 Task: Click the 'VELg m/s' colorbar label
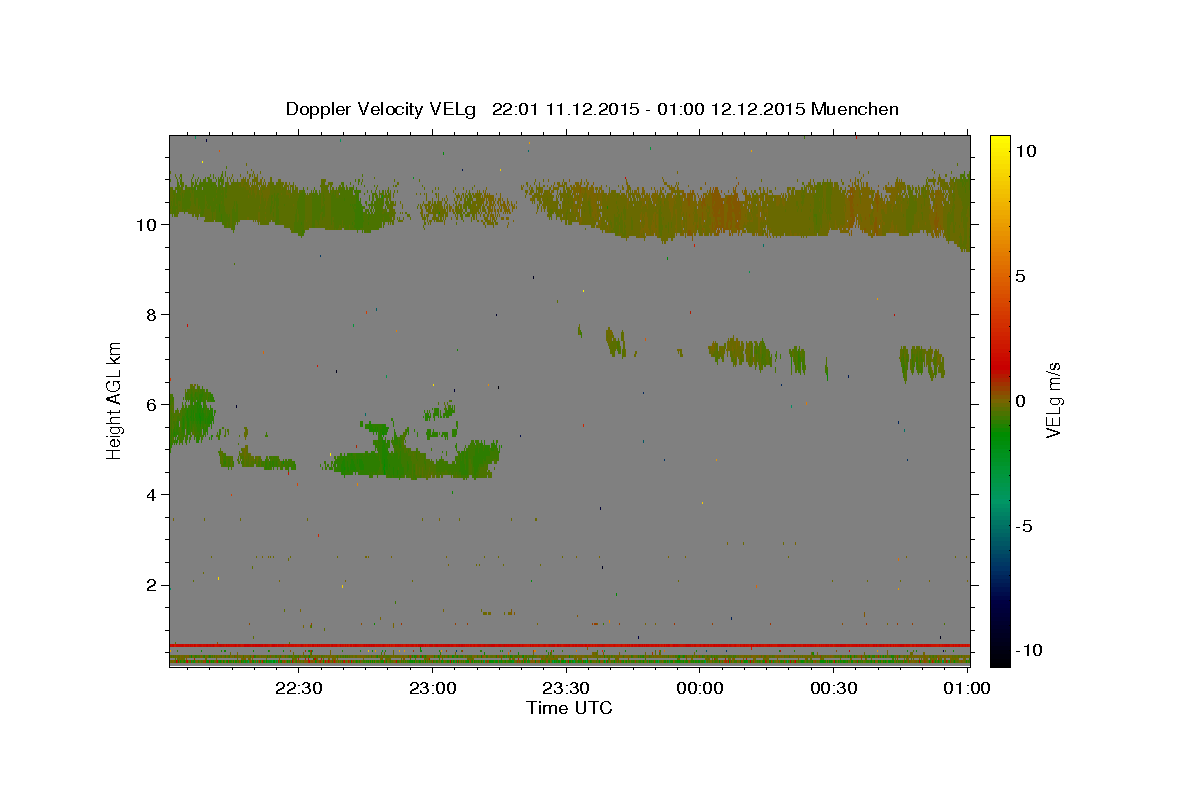tap(1052, 400)
